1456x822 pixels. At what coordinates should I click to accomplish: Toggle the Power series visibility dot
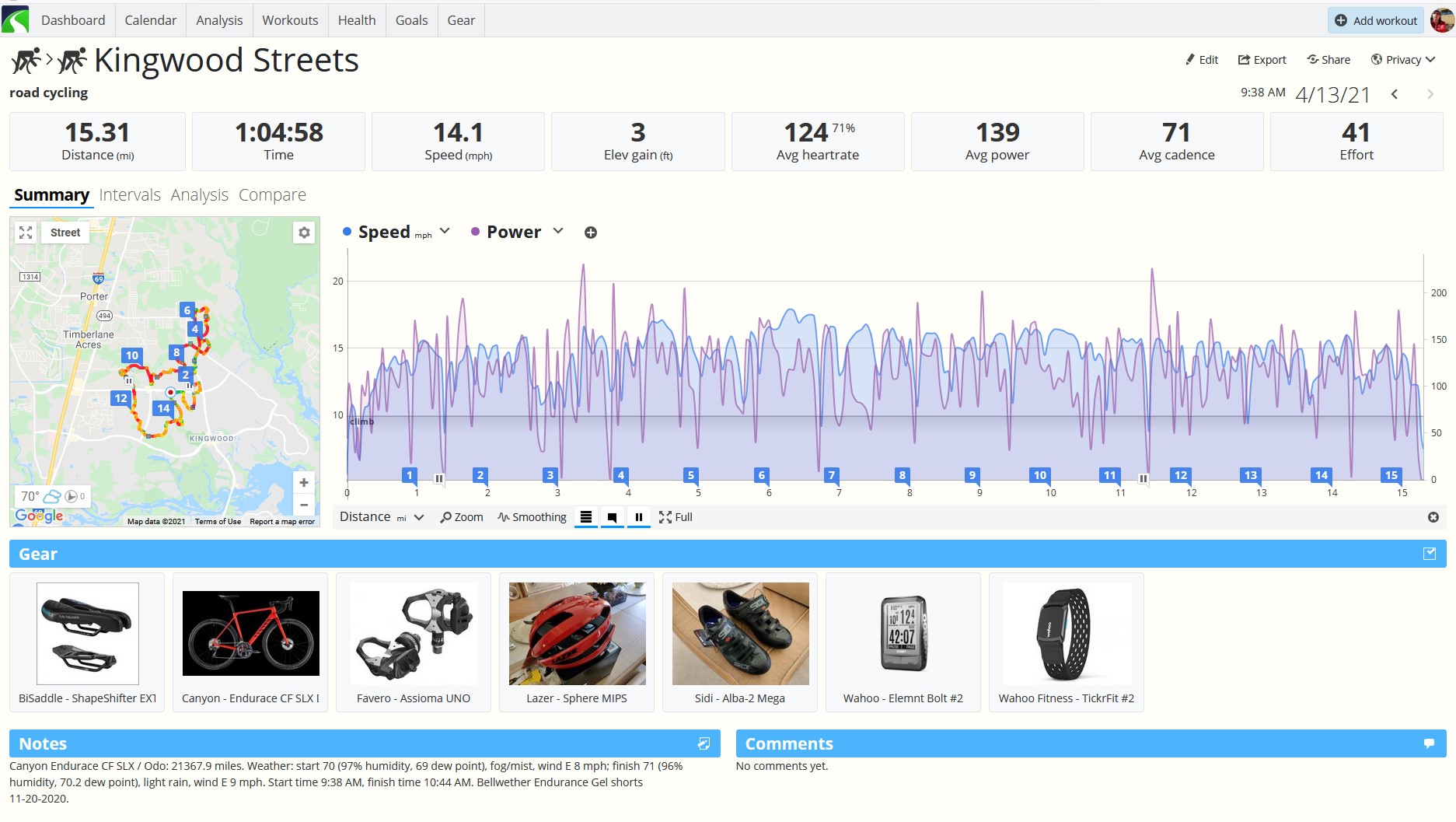(475, 232)
